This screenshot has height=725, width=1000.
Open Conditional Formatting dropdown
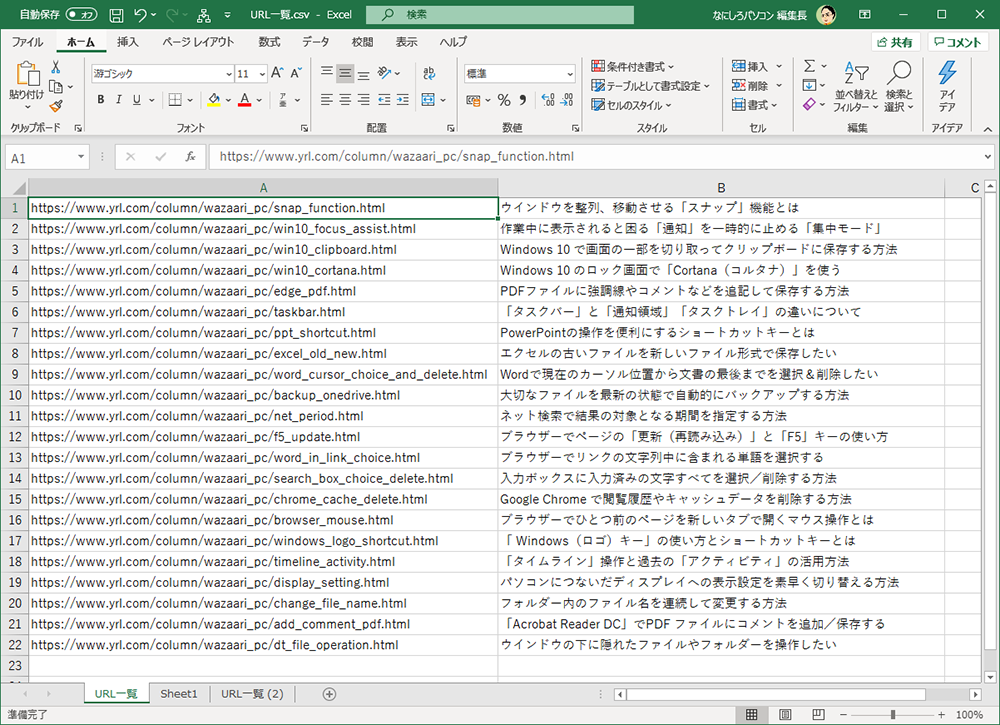(x=633, y=66)
